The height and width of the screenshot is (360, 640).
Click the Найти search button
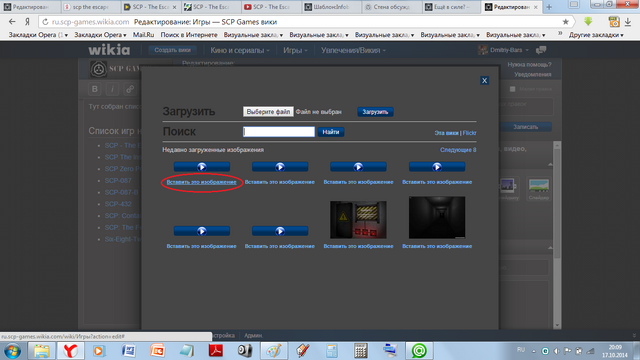[x=331, y=132]
